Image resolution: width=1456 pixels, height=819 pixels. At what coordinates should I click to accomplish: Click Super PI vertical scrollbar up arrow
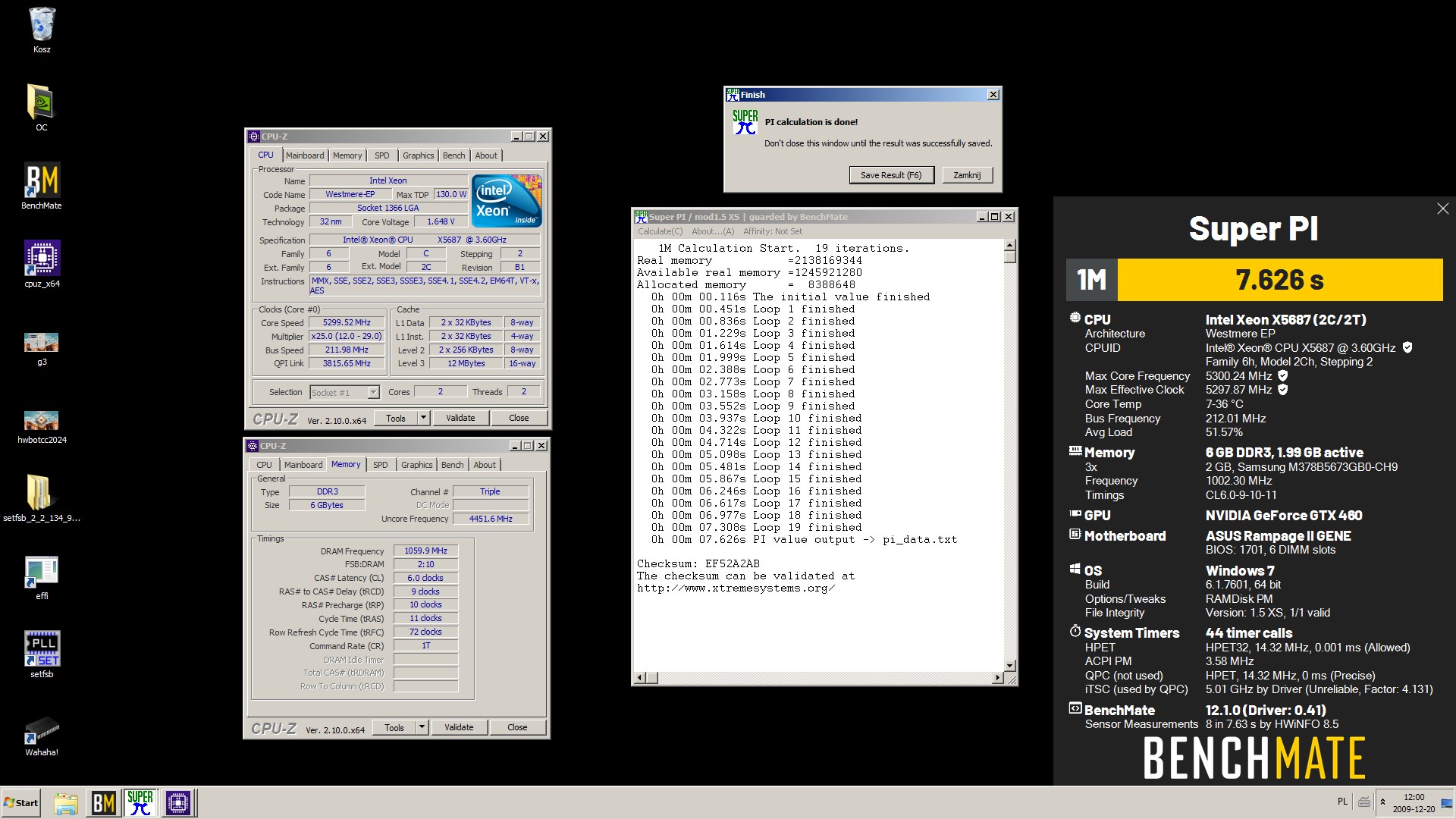click(1009, 246)
